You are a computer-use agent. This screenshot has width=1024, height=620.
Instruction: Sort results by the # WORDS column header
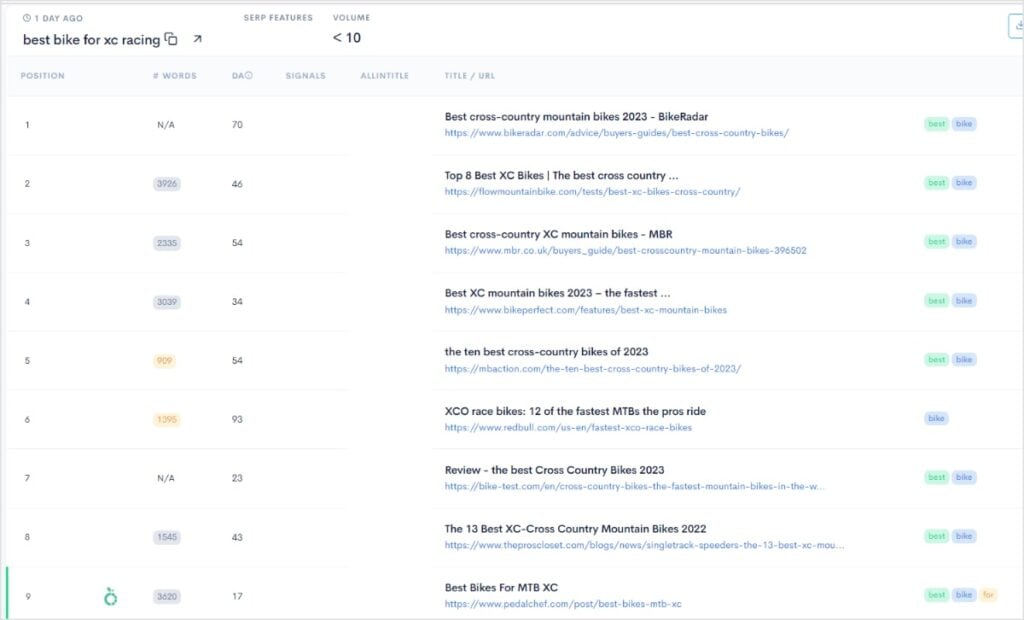point(176,75)
